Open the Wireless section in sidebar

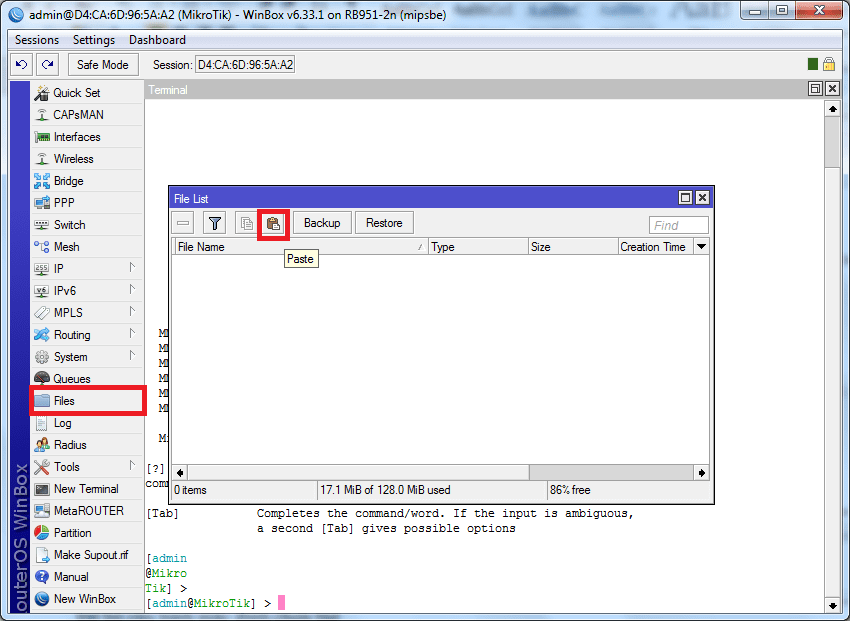pyautogui.click(x=73, y=159)
